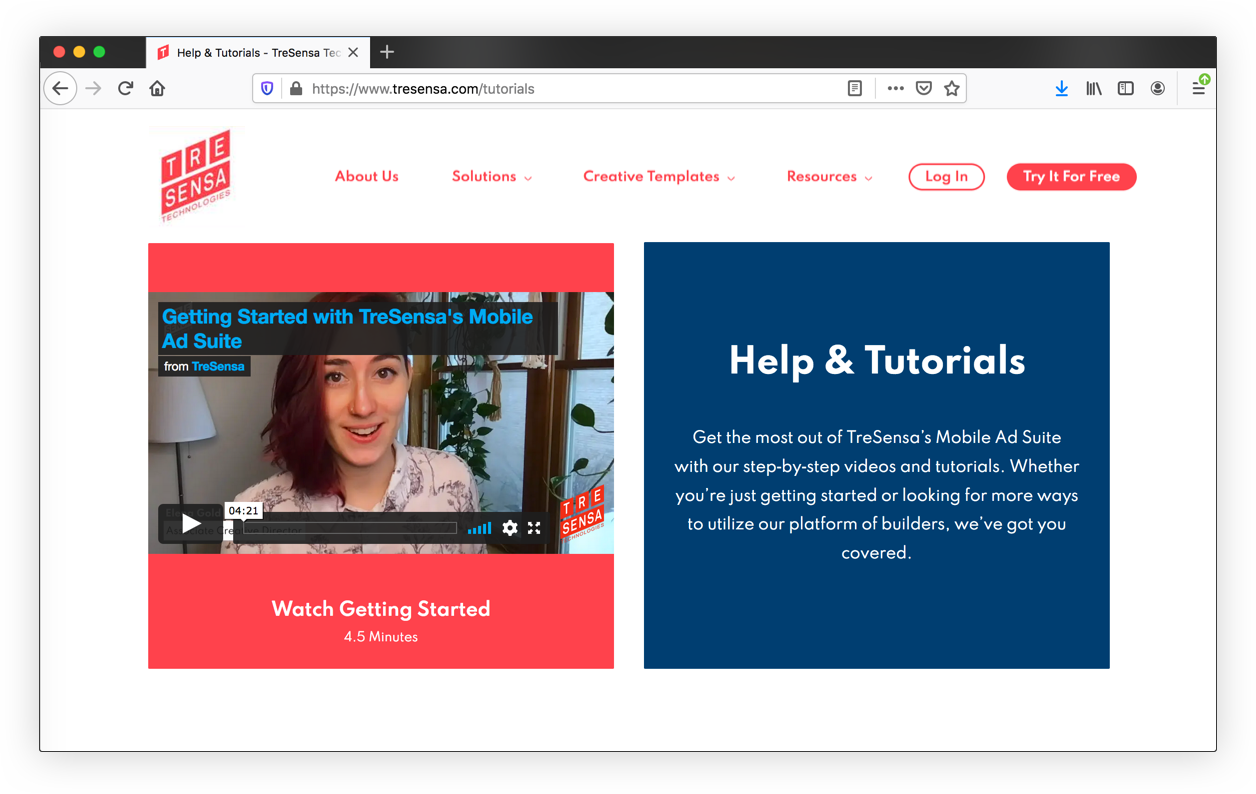1256x794 pixels.
Task: Adjust the video volume bars
Action: pyautogui.click(x=480, y=528)
